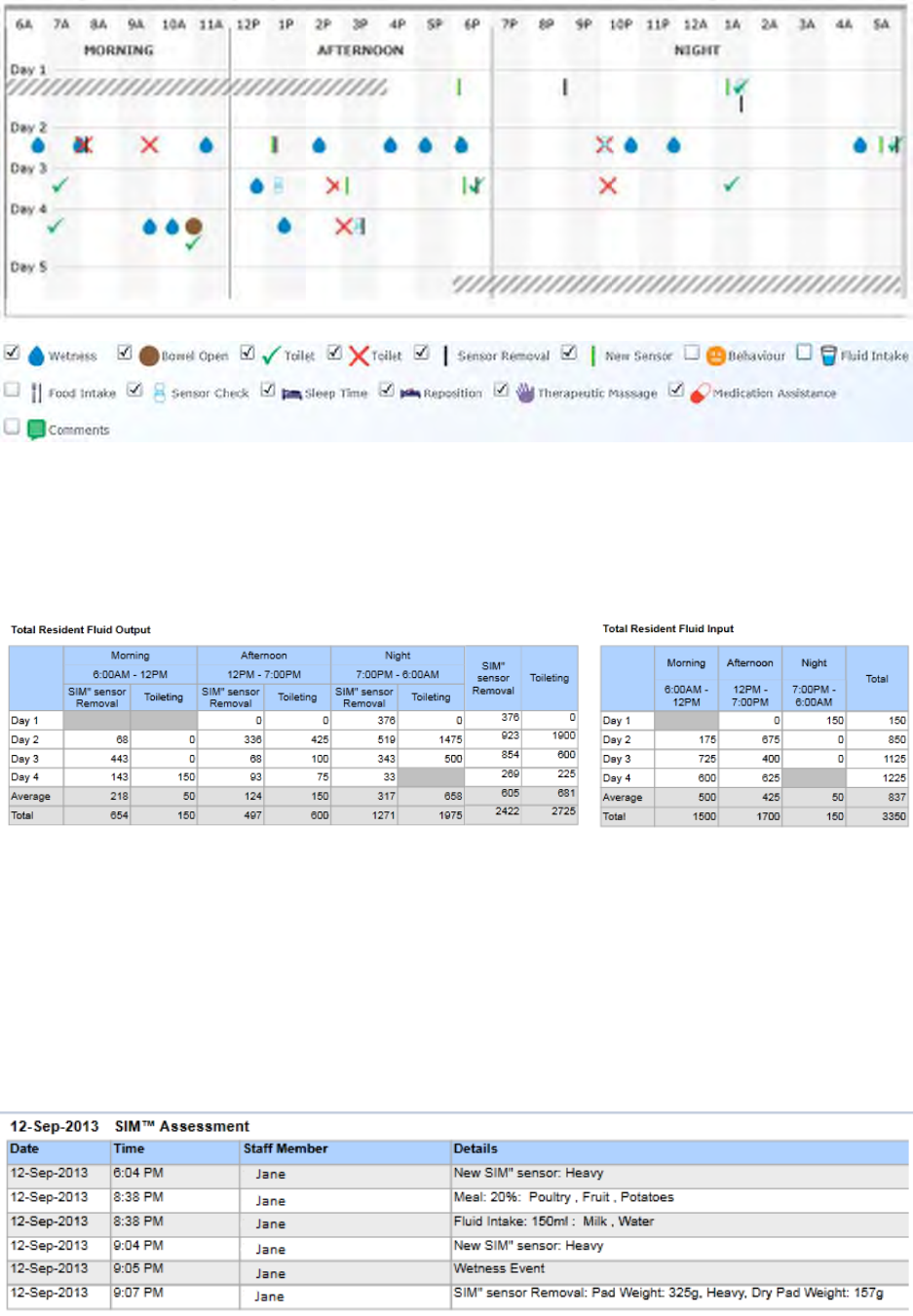
Task: Click the Medication Assistance pill icon
Action: pyautogui.click(x=700, y=393)
